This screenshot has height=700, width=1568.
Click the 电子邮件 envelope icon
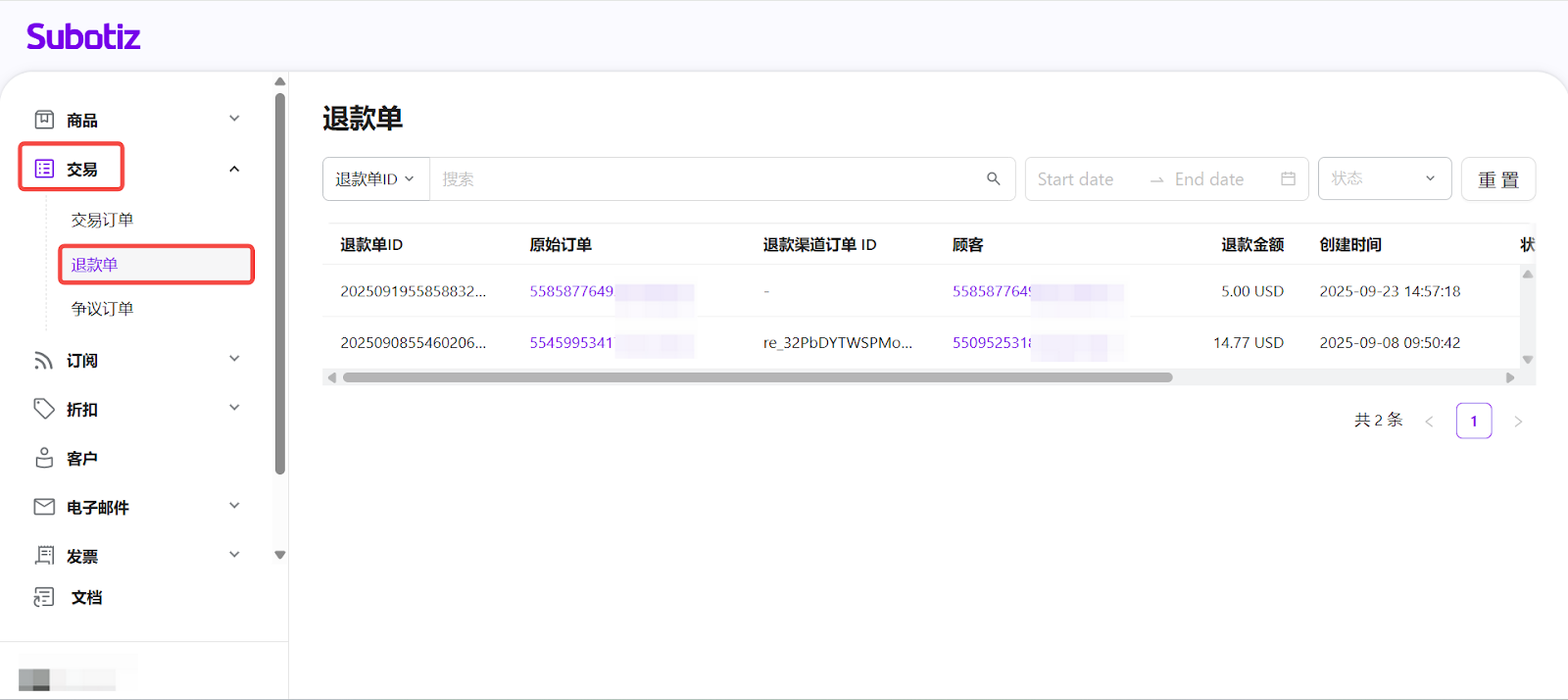click(x=44, y=507)
